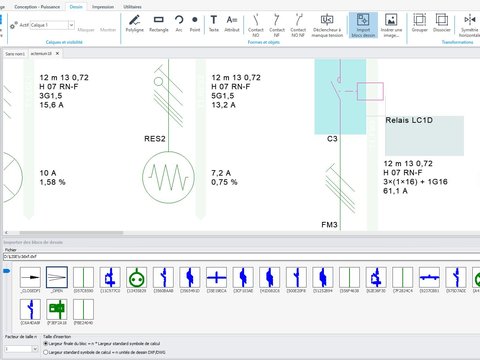Pick the Point tool in ribbon

click(x=195, y=24)
